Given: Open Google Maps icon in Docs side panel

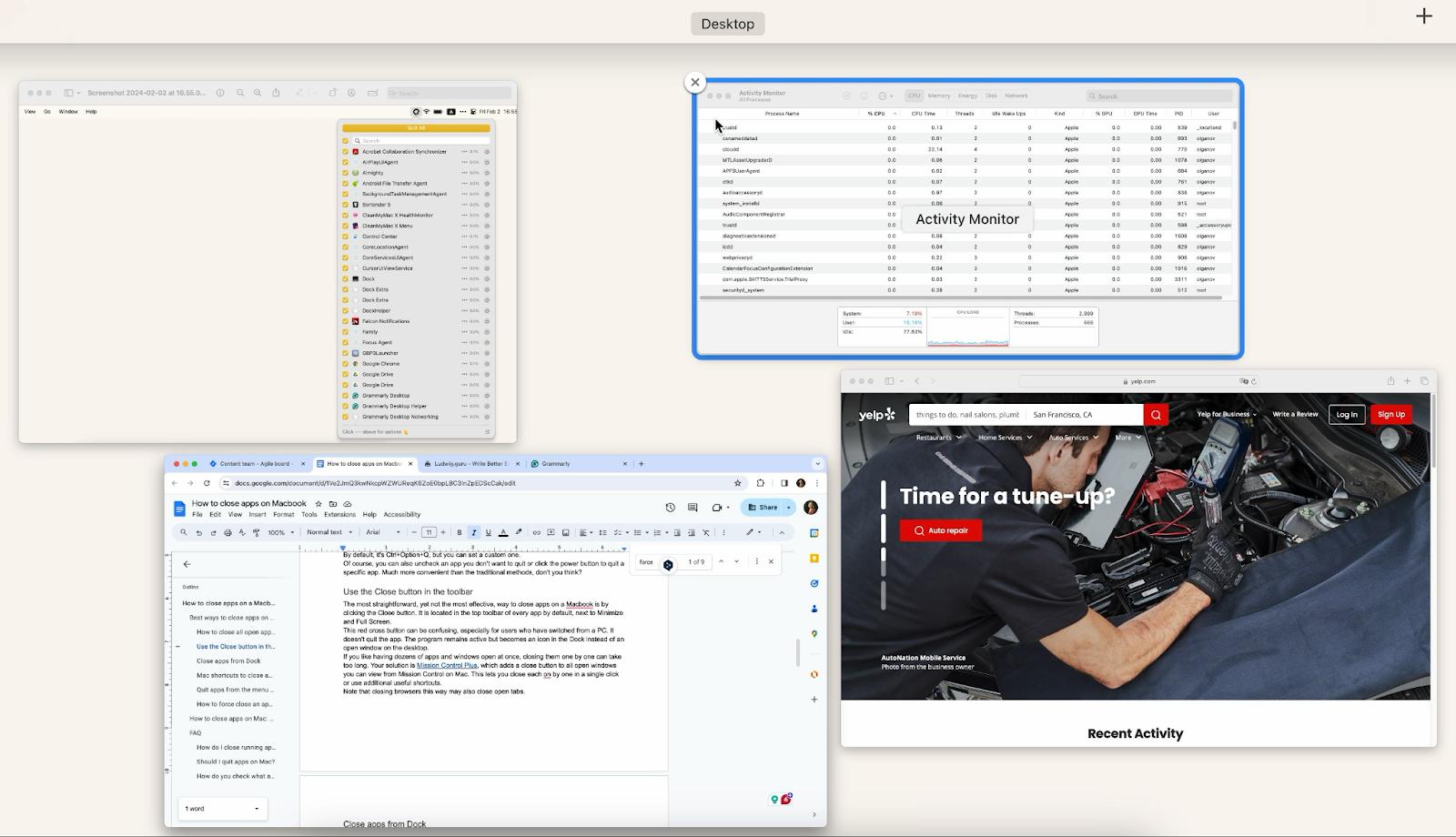Looking at the screenshot, I should (x=814, y=633).
